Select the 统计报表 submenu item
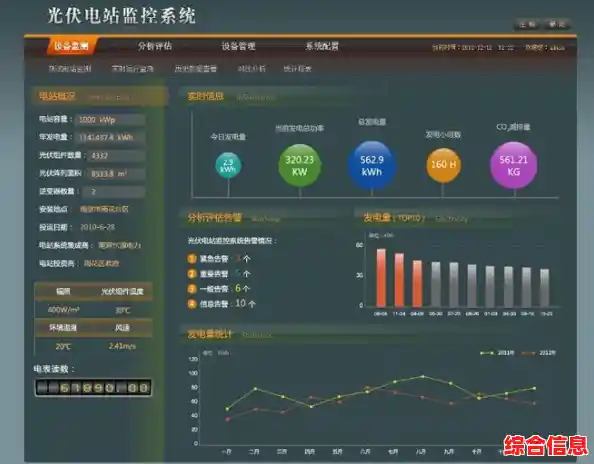 tap(297, 69)
